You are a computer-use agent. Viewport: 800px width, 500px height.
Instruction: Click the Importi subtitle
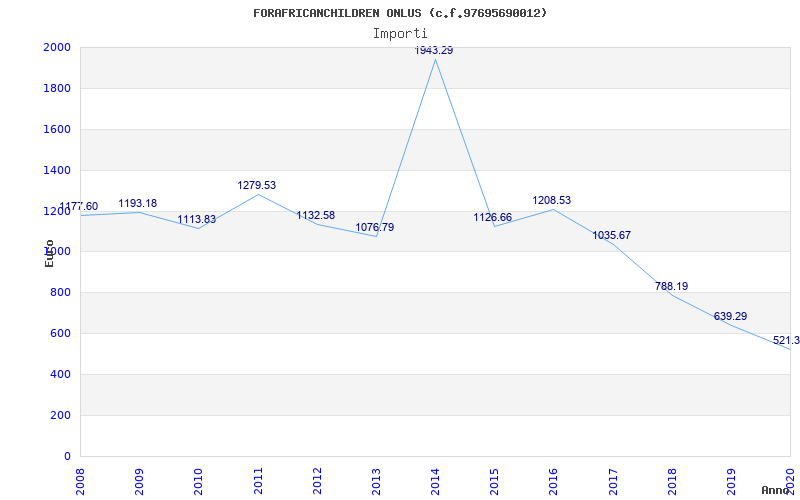[400, 34]
